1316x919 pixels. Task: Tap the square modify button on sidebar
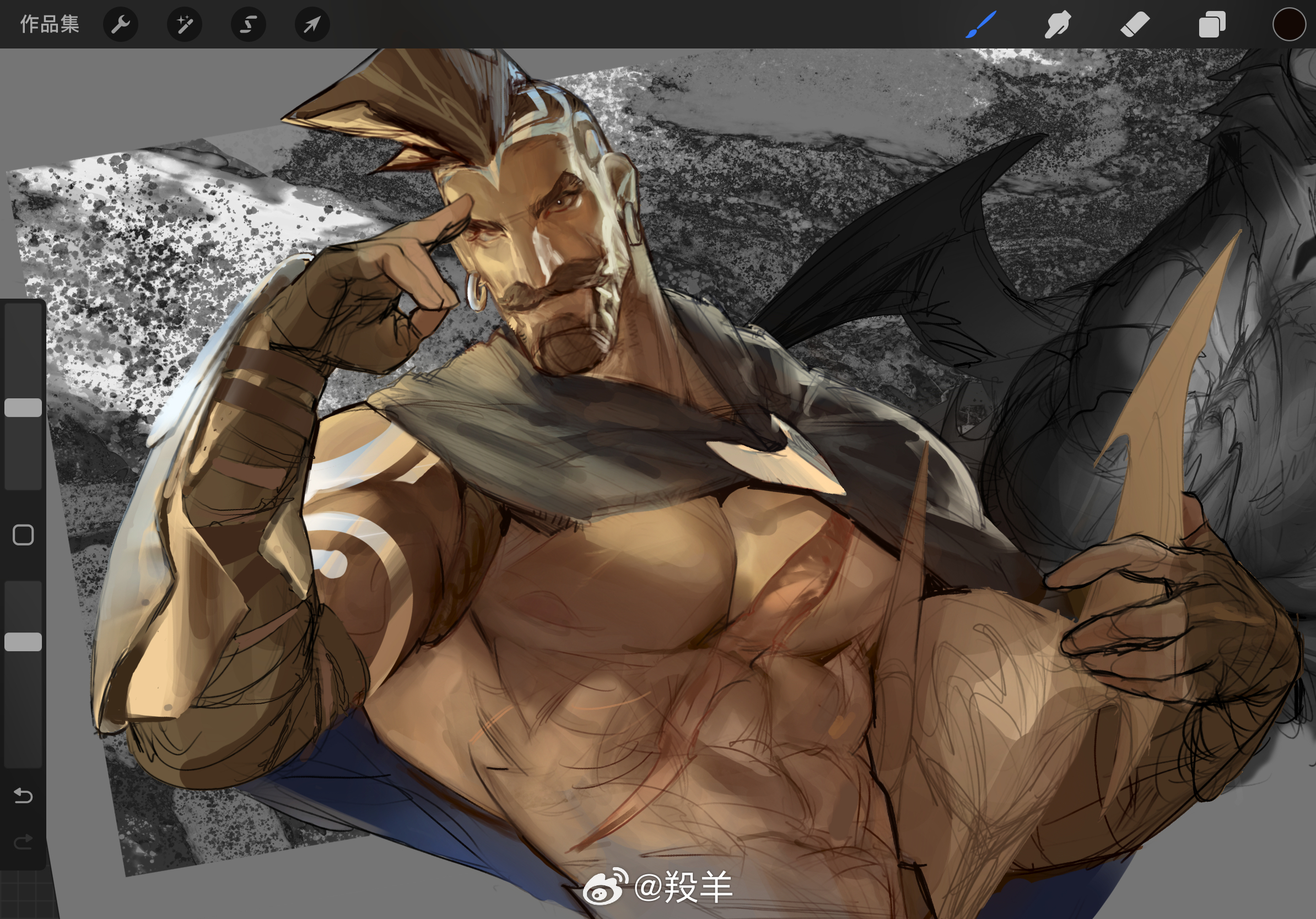(23, 534)
